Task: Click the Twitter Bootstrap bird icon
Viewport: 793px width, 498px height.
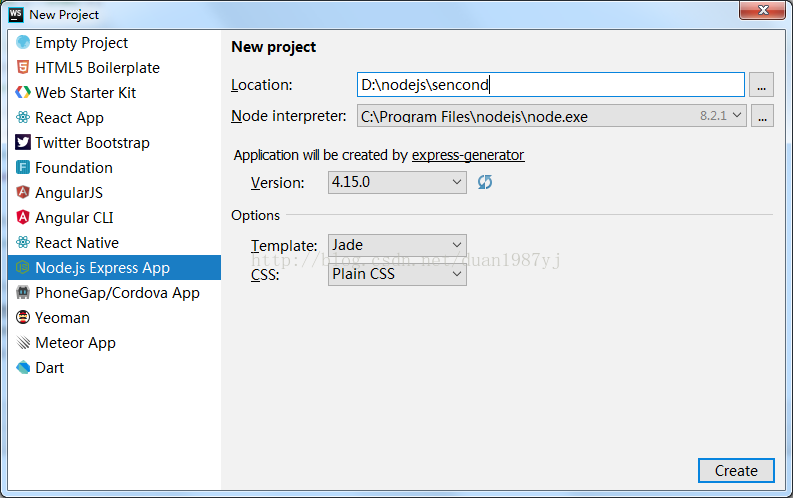Action: point(23,143)
